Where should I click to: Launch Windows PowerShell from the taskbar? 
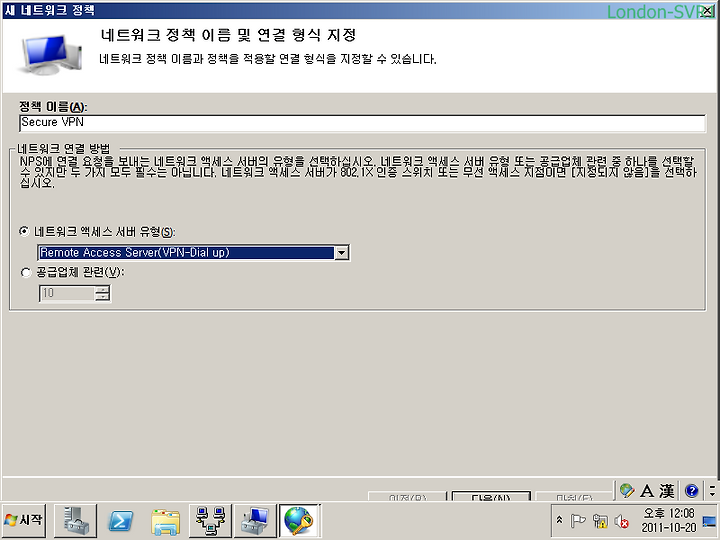coord(120,521)
